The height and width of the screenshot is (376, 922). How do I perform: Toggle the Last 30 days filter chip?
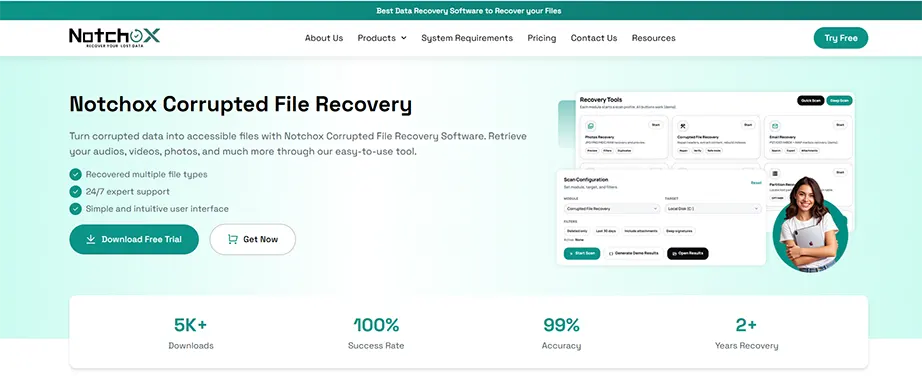click(x=606, y=231)
